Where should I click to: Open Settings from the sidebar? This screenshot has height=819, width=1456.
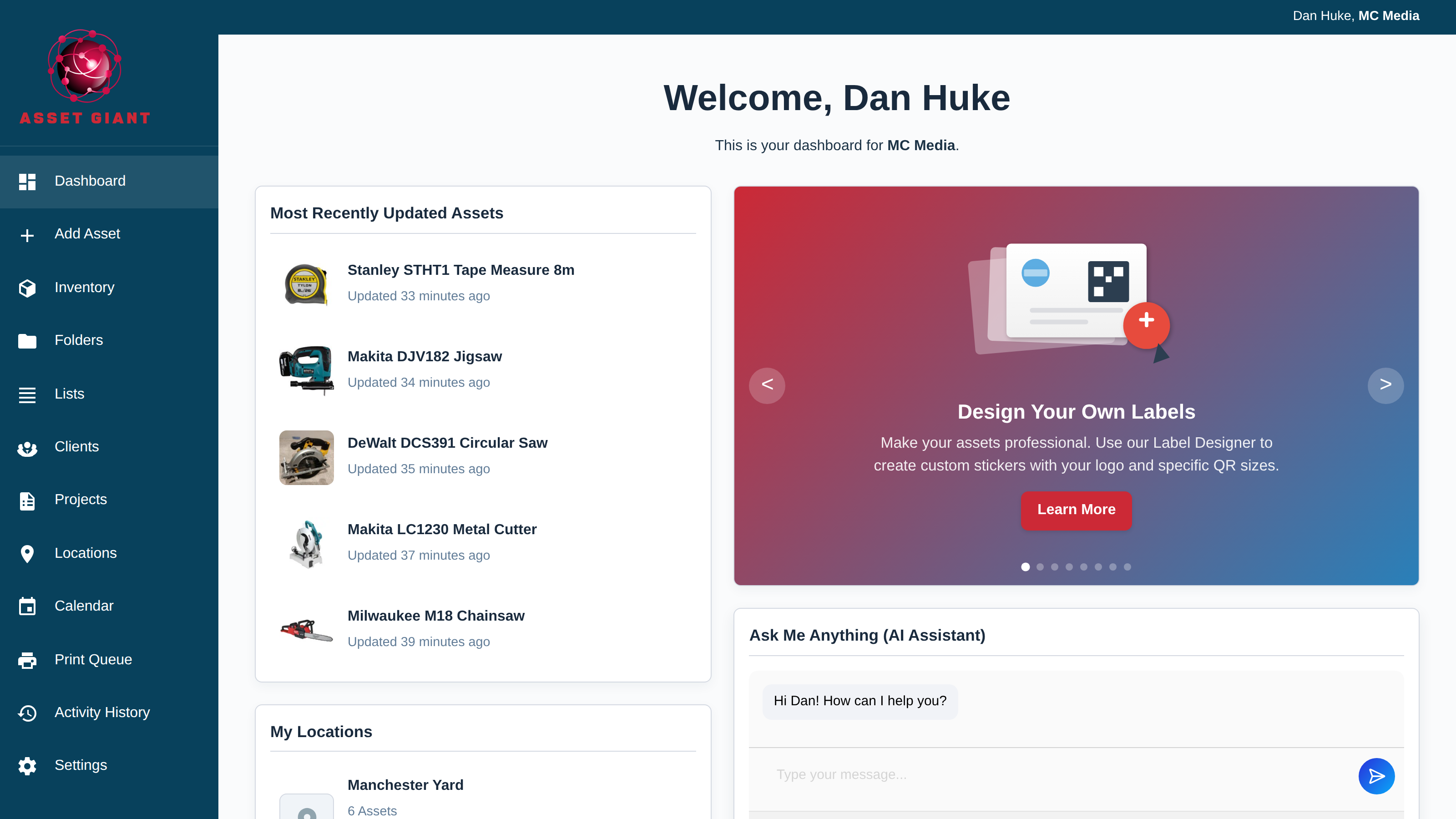click(x=109, y=765)
